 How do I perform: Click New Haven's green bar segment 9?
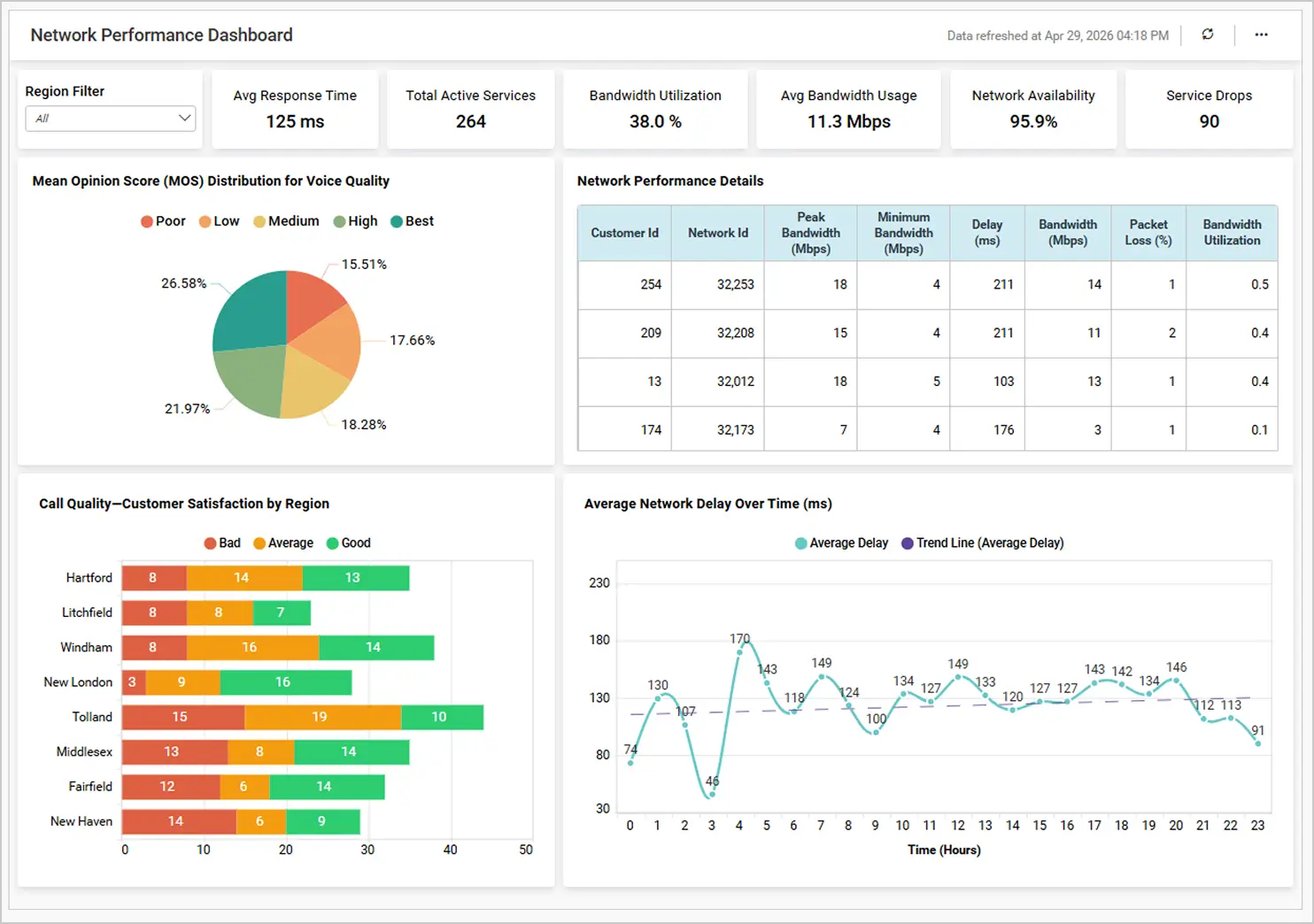click(x=323, y=821)
